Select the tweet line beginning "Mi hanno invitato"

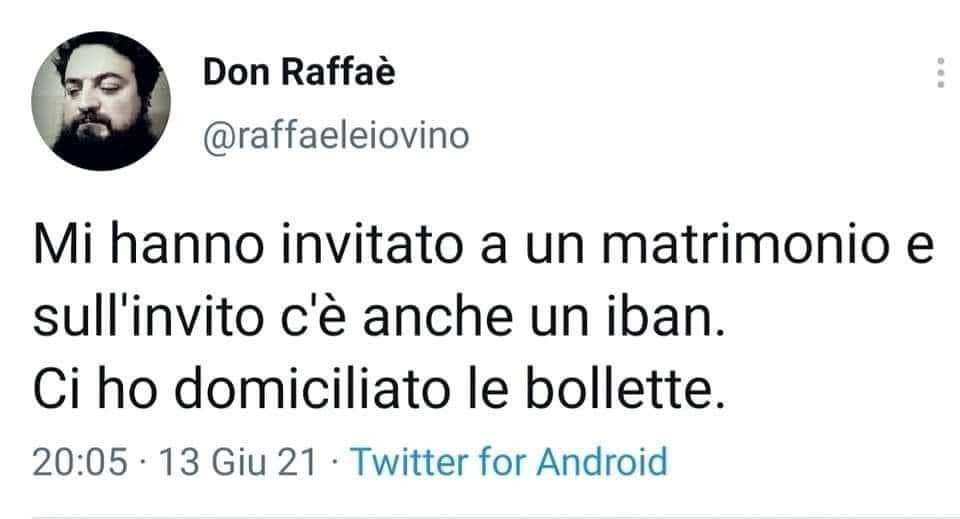pyautogui.click(x=484, y=244)
